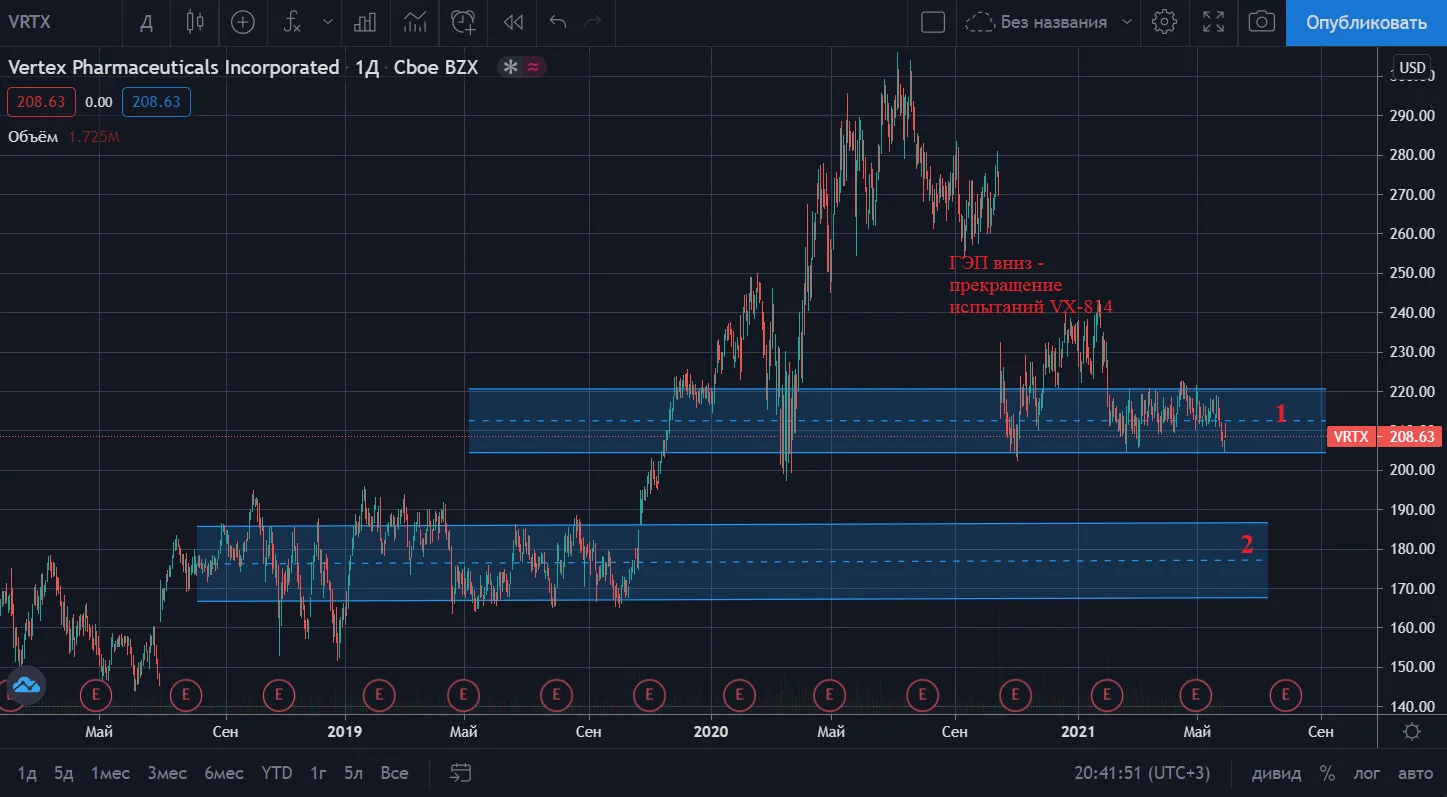Redo the chart action
This screenshot has width=1447, height=797.
(593, 21)
